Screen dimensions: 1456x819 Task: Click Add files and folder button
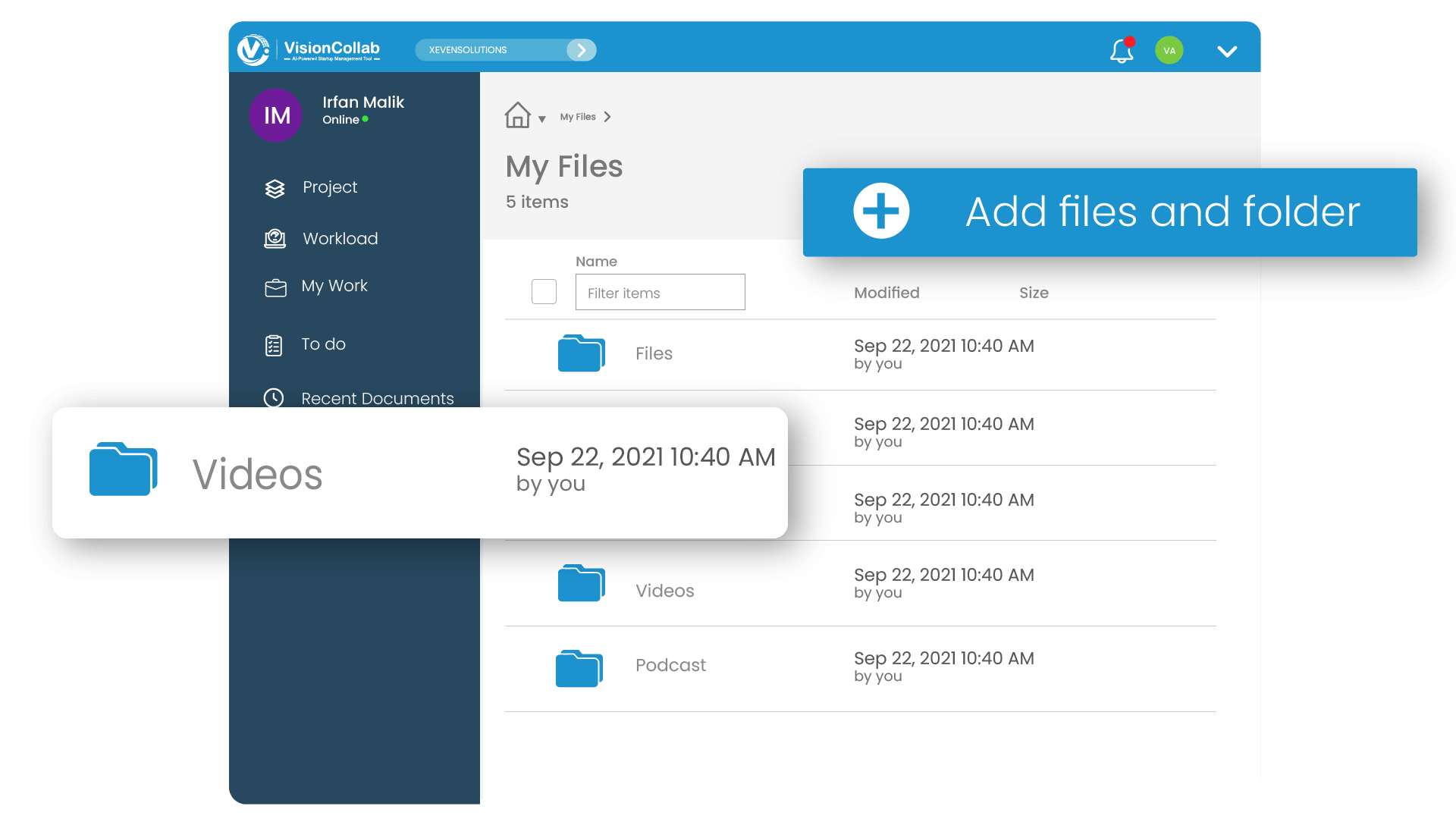tap(1162, 212)
